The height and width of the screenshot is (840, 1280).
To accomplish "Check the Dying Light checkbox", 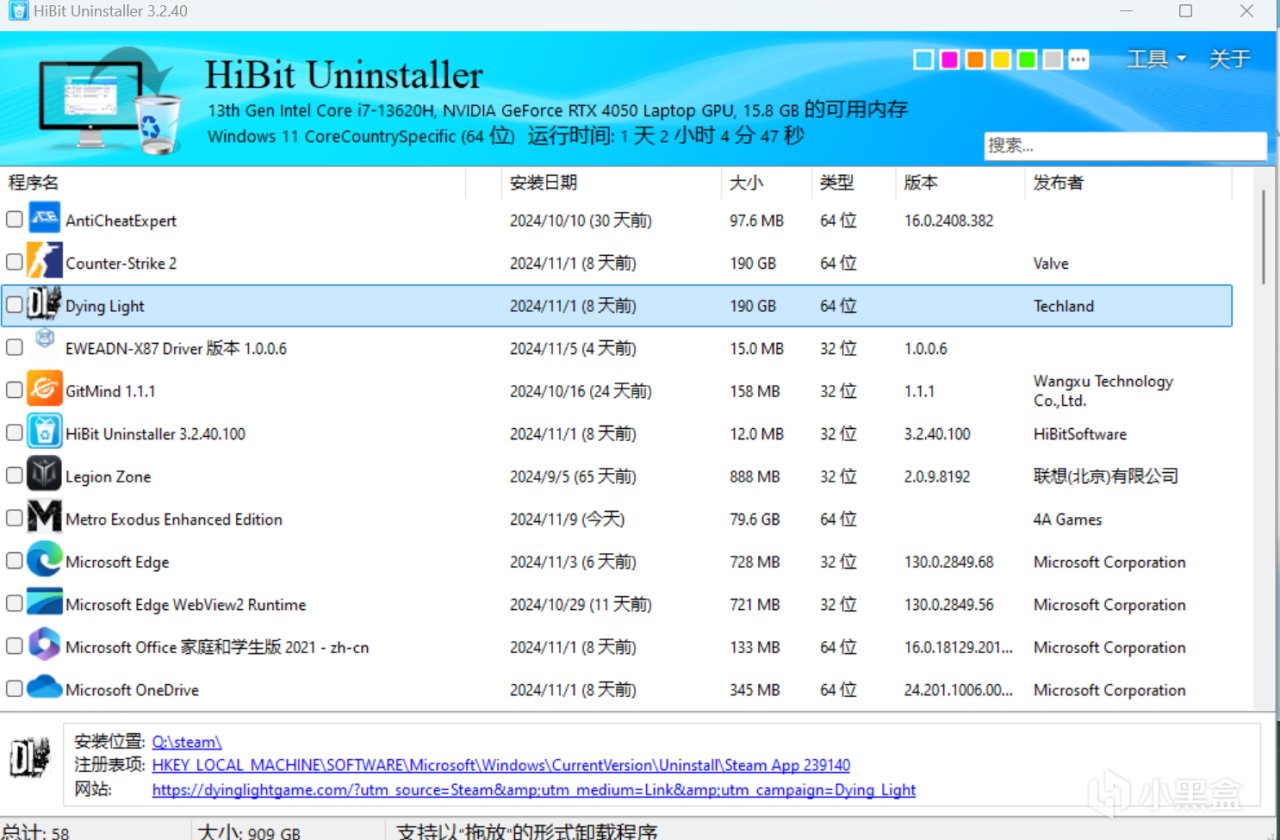I will pyautogui.click(x=14, y=305).
